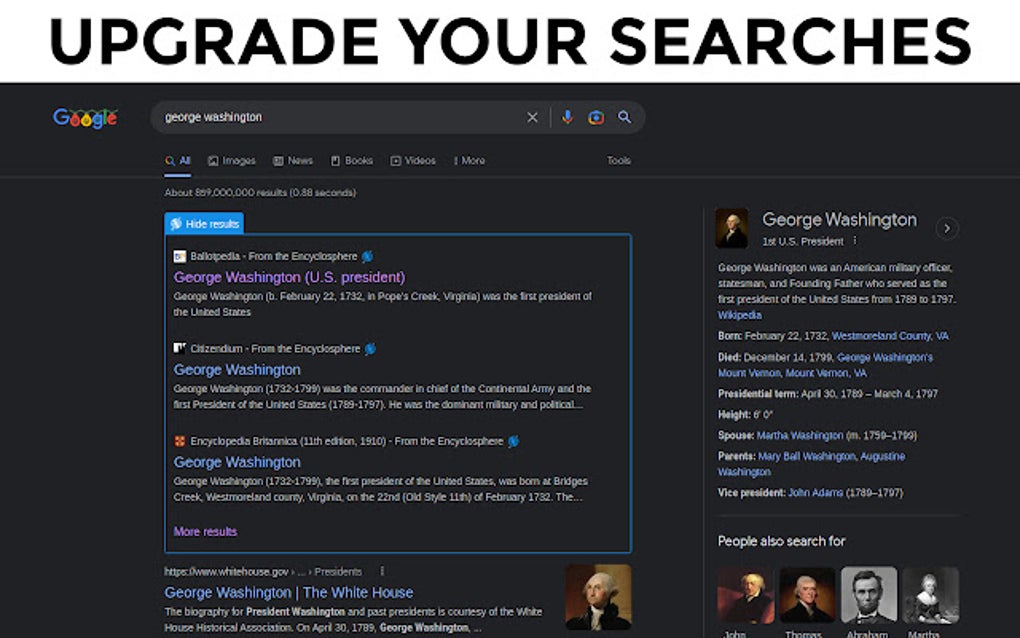Click the Encyclopedia Britannica favicon
This screenshot has width=1020, height=638.
click(x=180, y=440)
